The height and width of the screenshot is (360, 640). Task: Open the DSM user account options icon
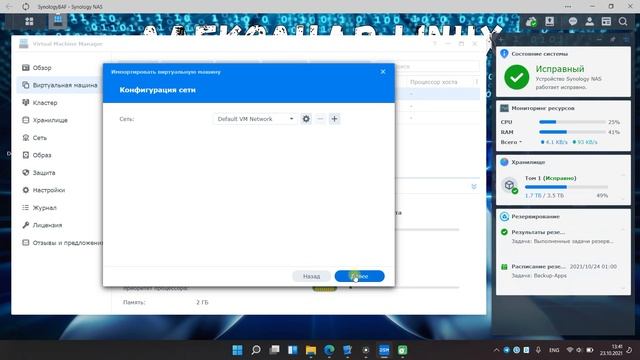point(589,22)
